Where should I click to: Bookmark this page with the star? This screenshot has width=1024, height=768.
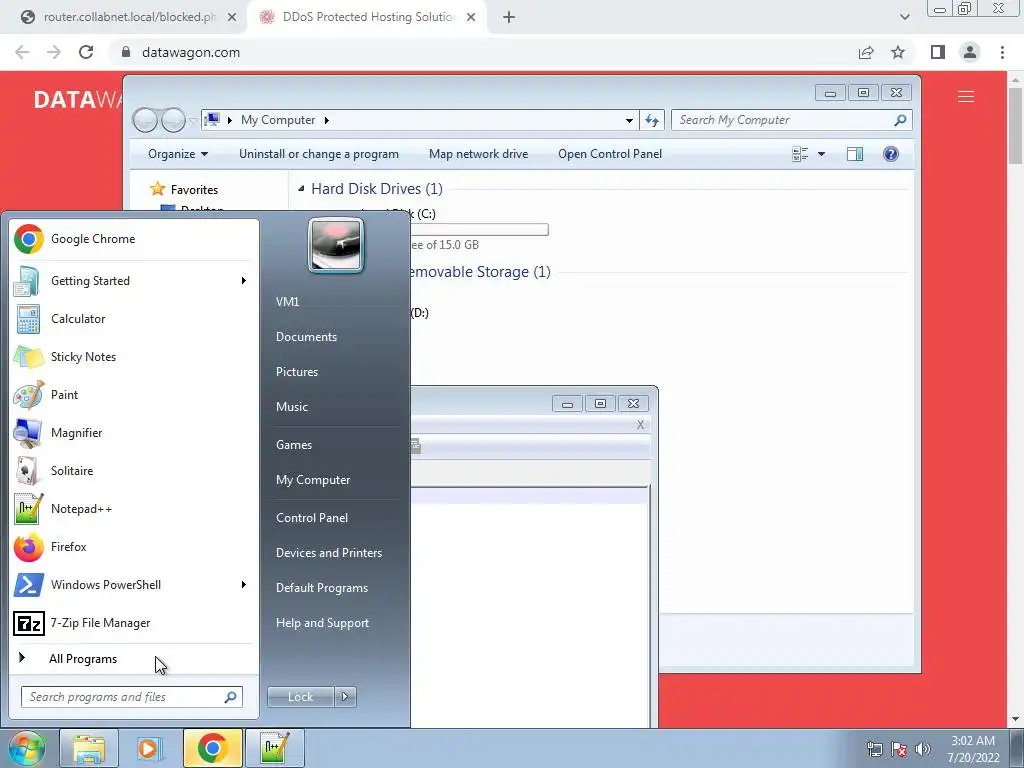[898, 52]
